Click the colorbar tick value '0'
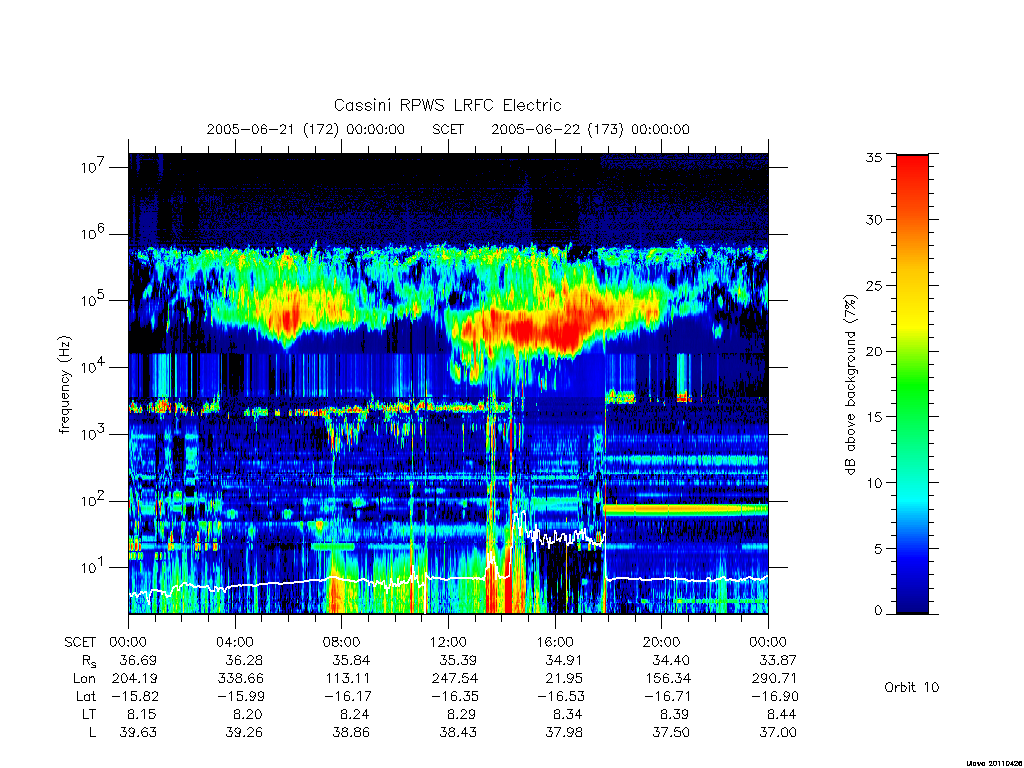Screen dimensions: 1024x768 coord(878,611)
